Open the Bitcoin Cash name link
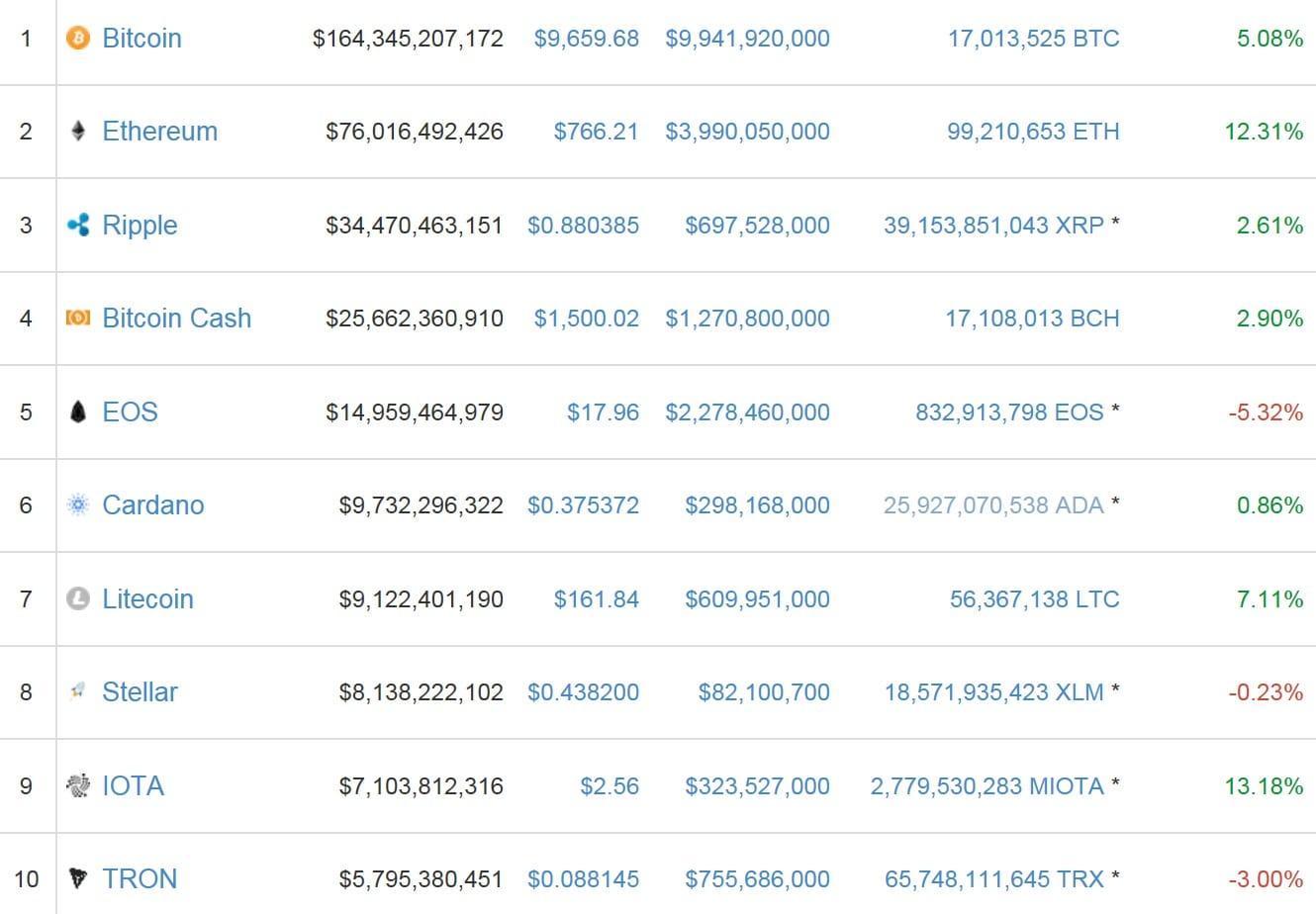1316x914 pixels. pos(176,319)
